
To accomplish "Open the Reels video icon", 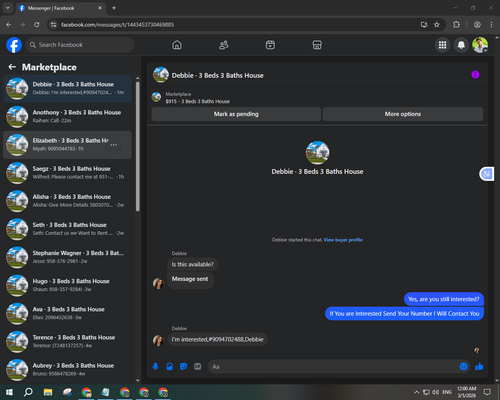I will point(270,45).
